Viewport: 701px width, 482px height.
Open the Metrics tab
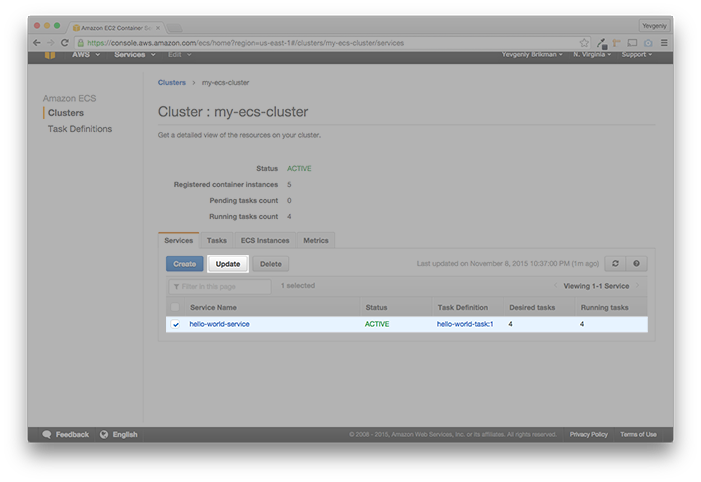point(316,240)
